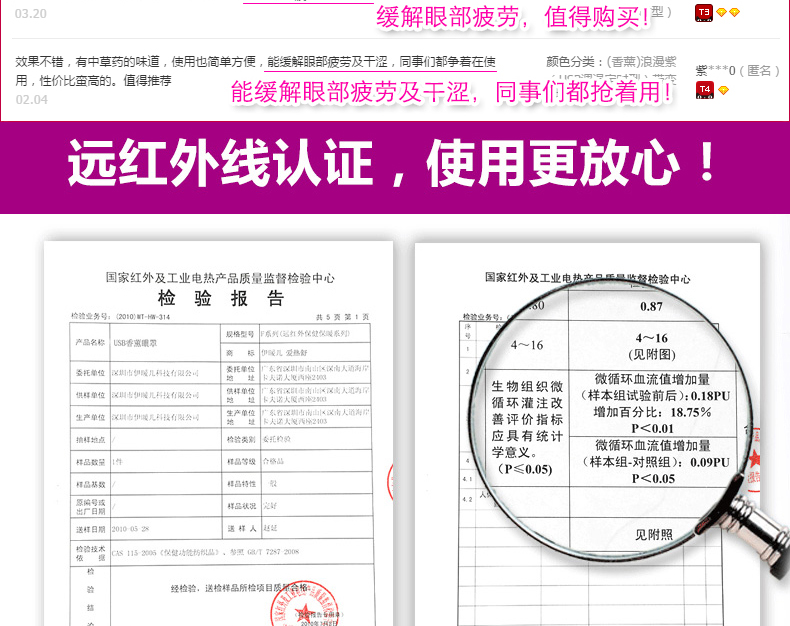Click the 样品等级 label cell
Image resolution: width=790 pixels, height=626 pixels.
(241, 462)
